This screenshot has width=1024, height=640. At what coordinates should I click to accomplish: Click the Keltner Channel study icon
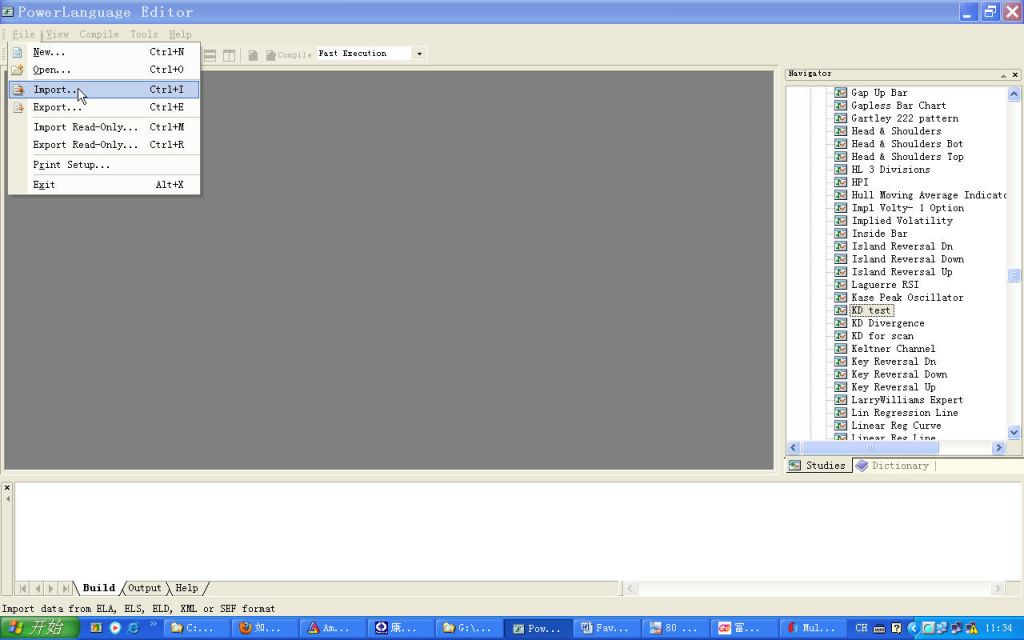point(840,349)
